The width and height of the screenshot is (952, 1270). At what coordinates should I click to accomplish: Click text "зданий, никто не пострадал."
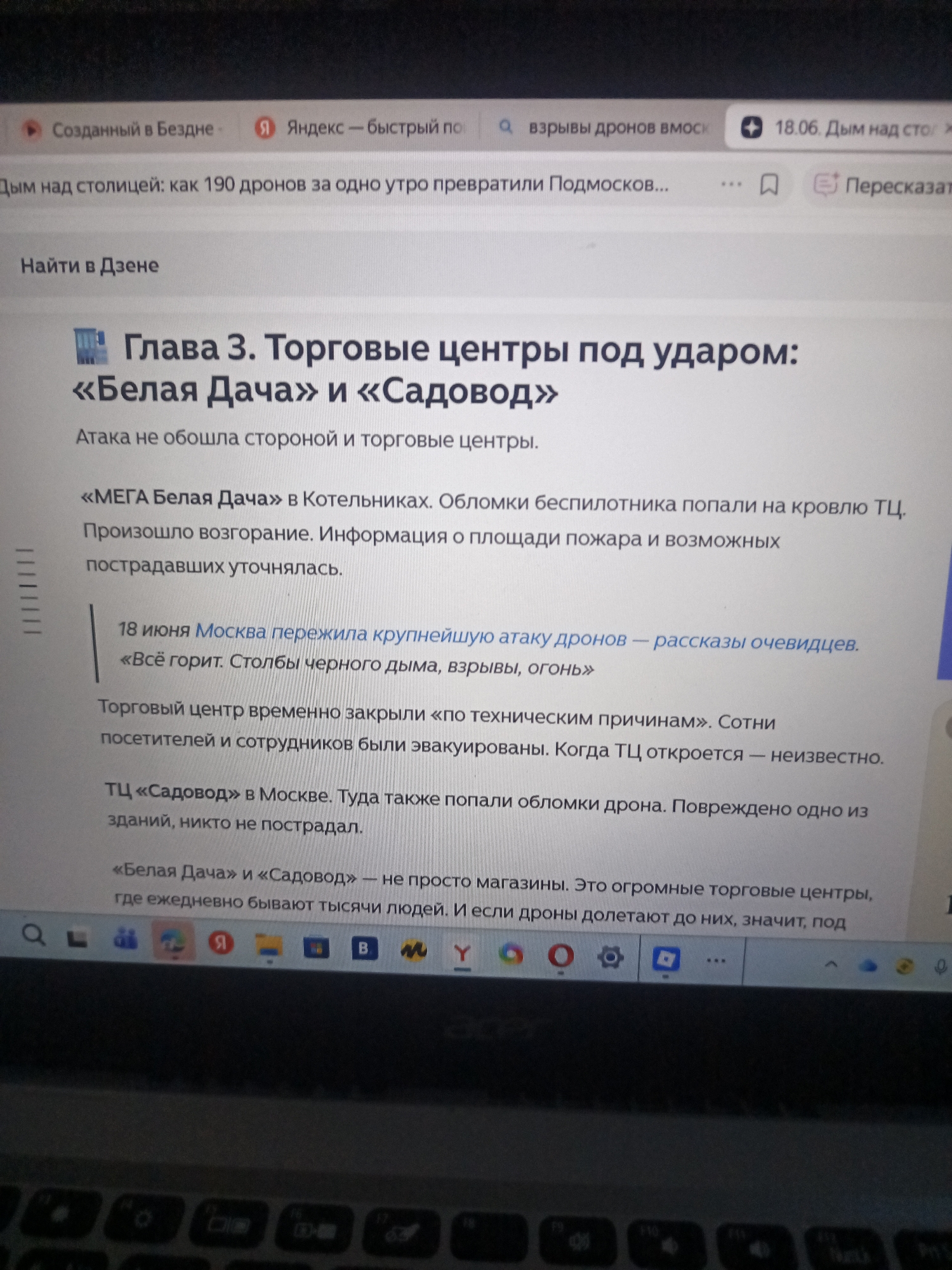pos(235,823)
